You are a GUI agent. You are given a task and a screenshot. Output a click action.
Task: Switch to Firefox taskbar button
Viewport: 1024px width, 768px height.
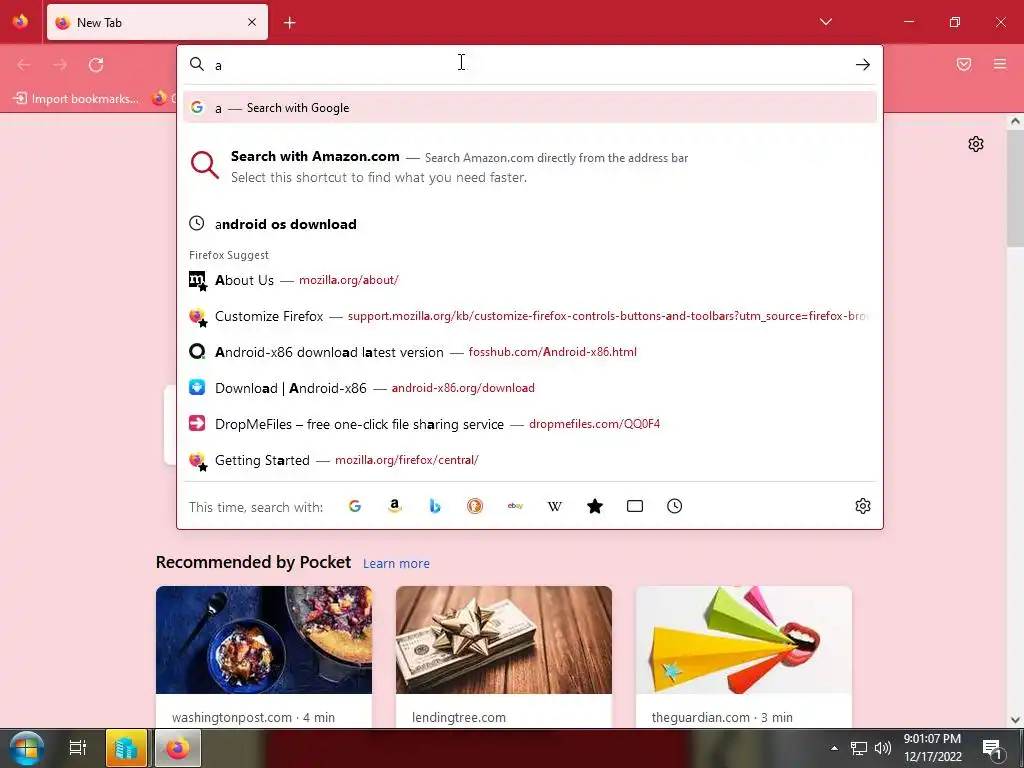tap(178, 748)
